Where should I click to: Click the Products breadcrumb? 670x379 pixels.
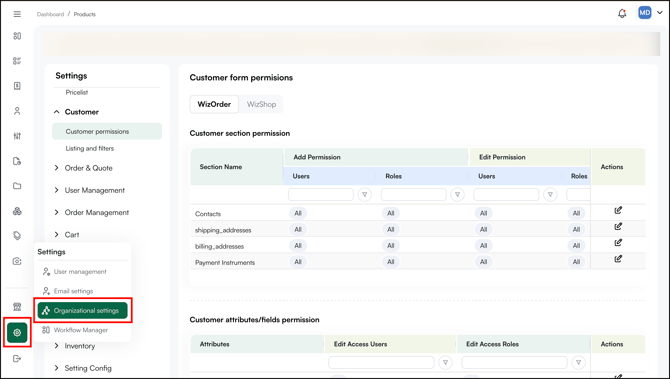tap(85, 14)
